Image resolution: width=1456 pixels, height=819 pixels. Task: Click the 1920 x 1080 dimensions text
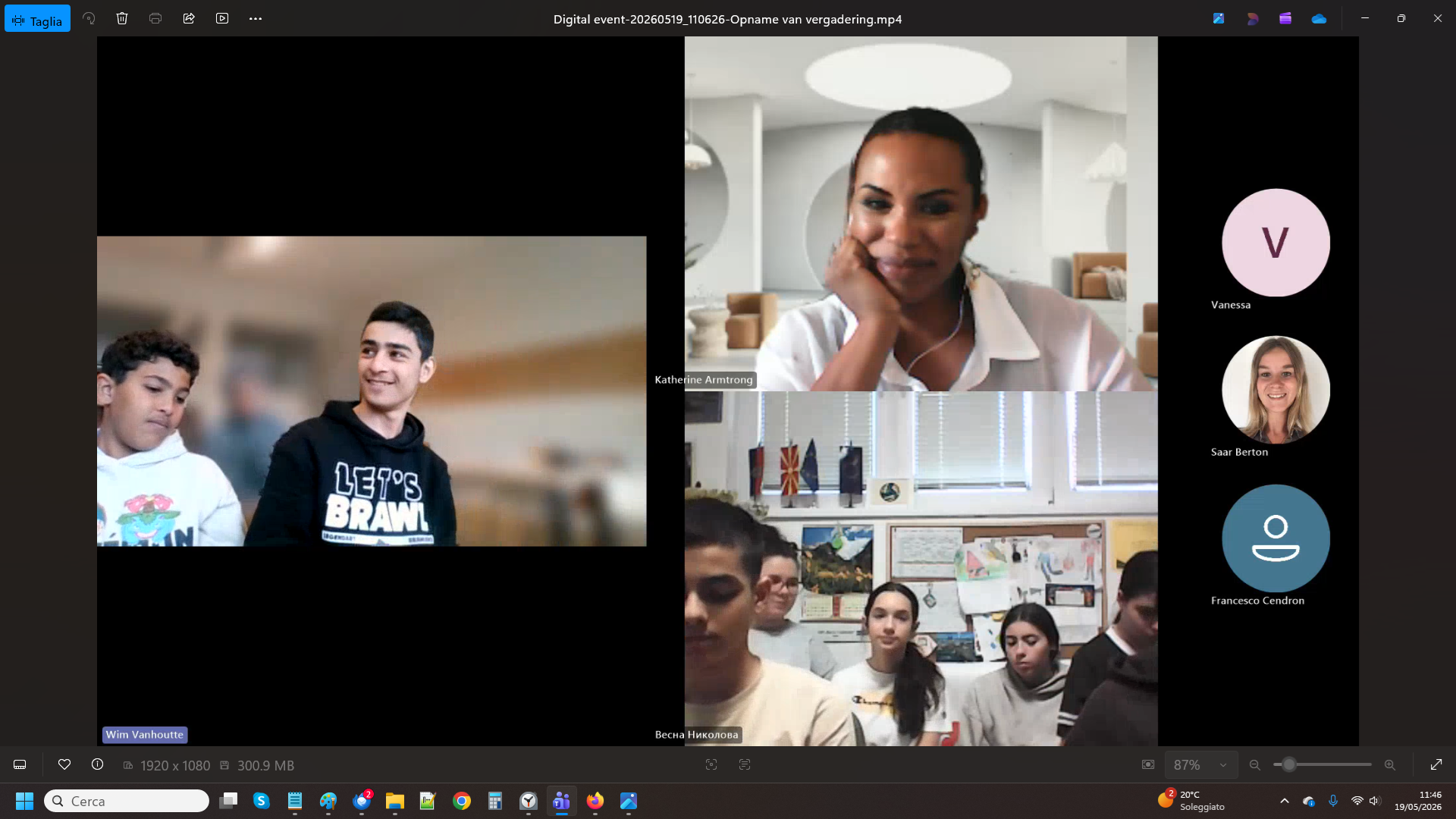pos(175,765)
